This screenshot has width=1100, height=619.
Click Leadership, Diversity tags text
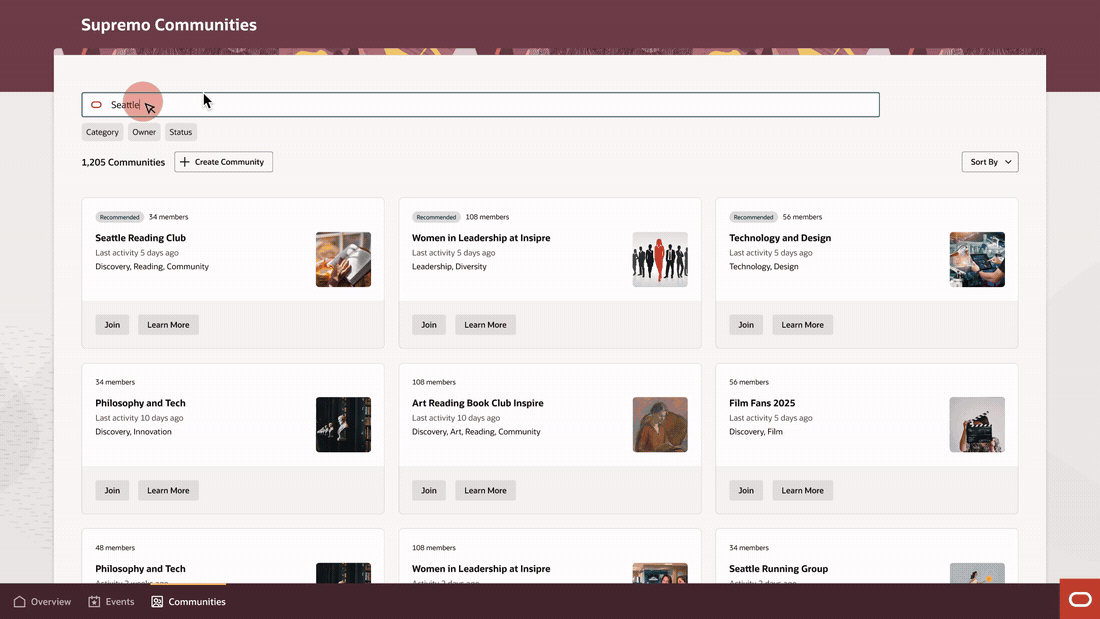point(449,267)
